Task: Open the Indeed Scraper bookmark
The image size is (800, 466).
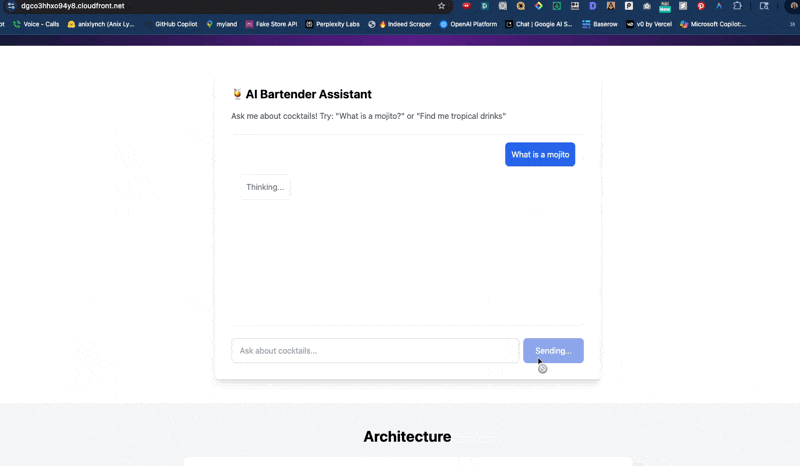Action: point(399,24)
